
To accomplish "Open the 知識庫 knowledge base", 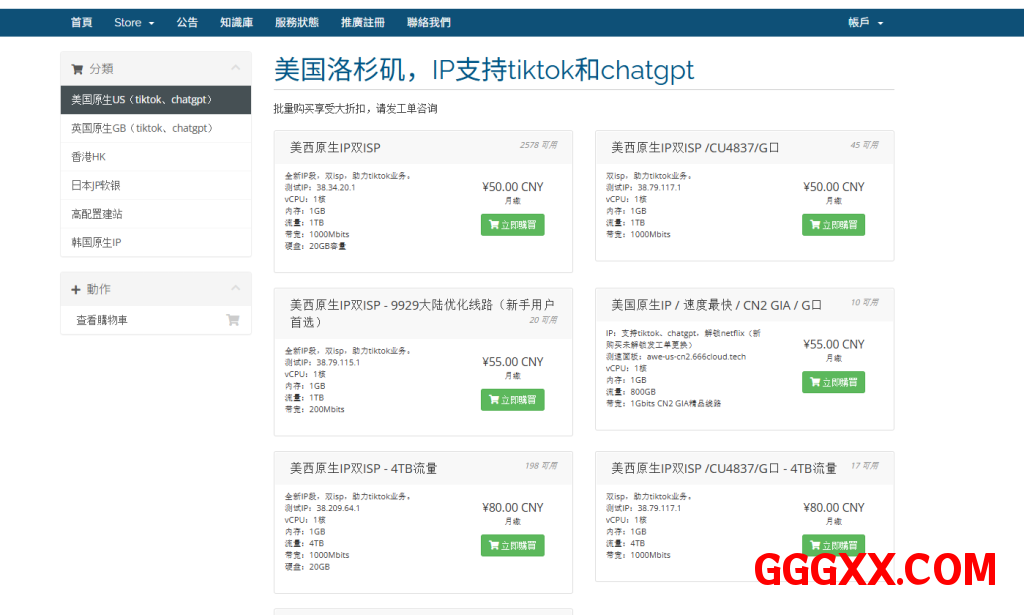I will click(x=236, y=22).
